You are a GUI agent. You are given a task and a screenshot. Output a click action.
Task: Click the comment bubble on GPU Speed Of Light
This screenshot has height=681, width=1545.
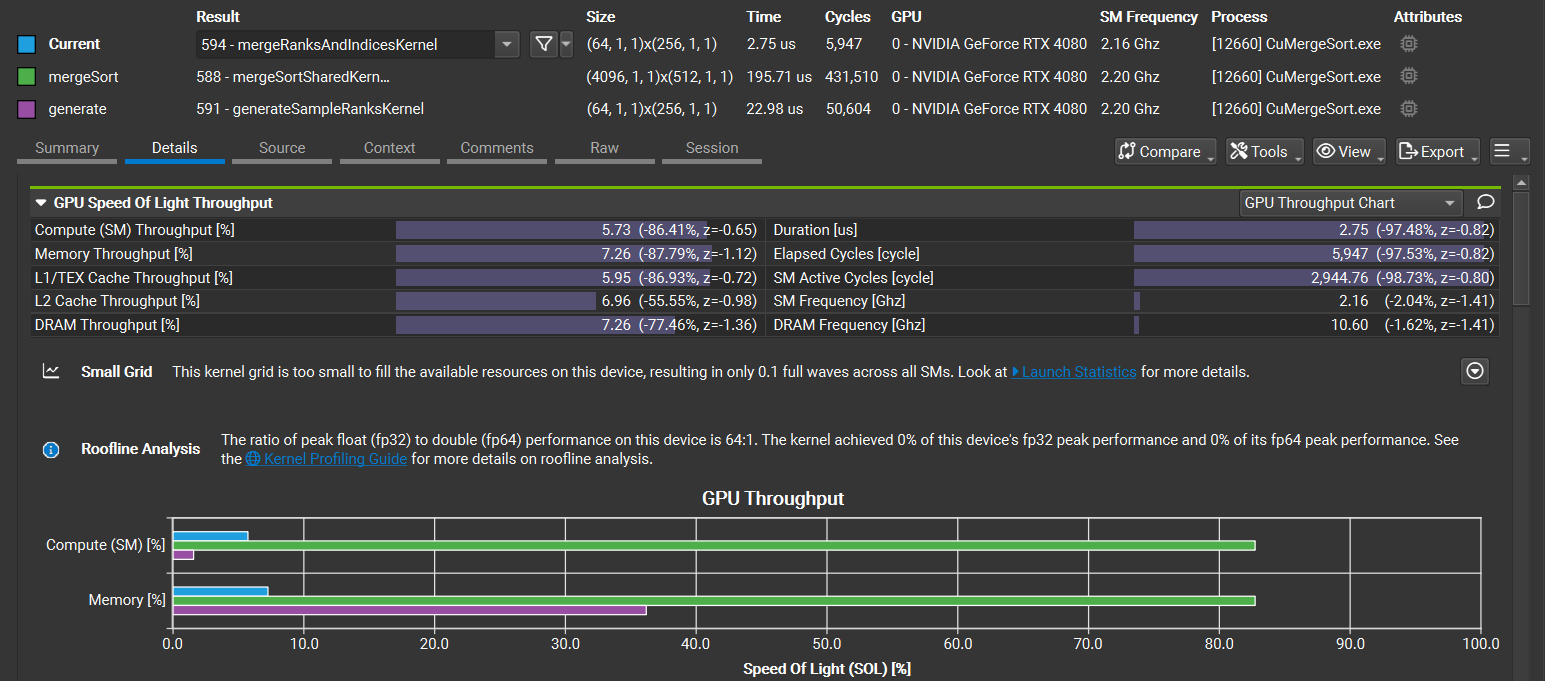(x=1484, y=202)
